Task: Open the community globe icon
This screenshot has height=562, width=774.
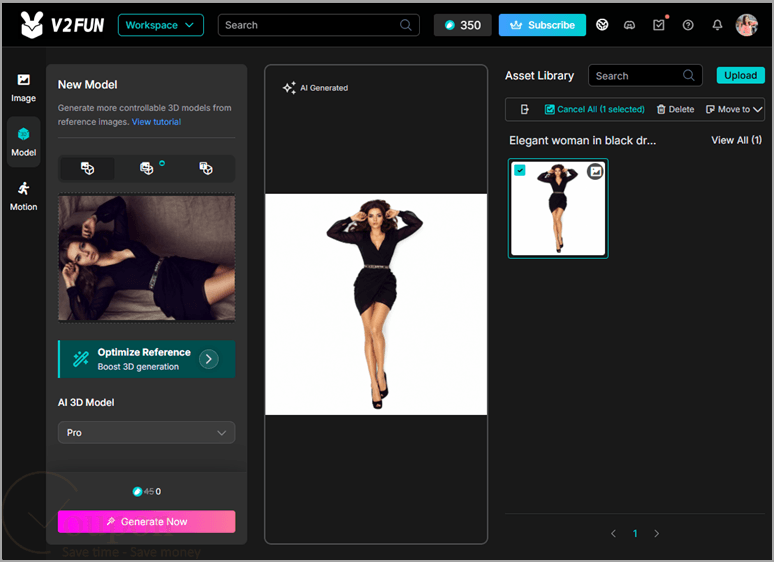Action: pos(602,25)
